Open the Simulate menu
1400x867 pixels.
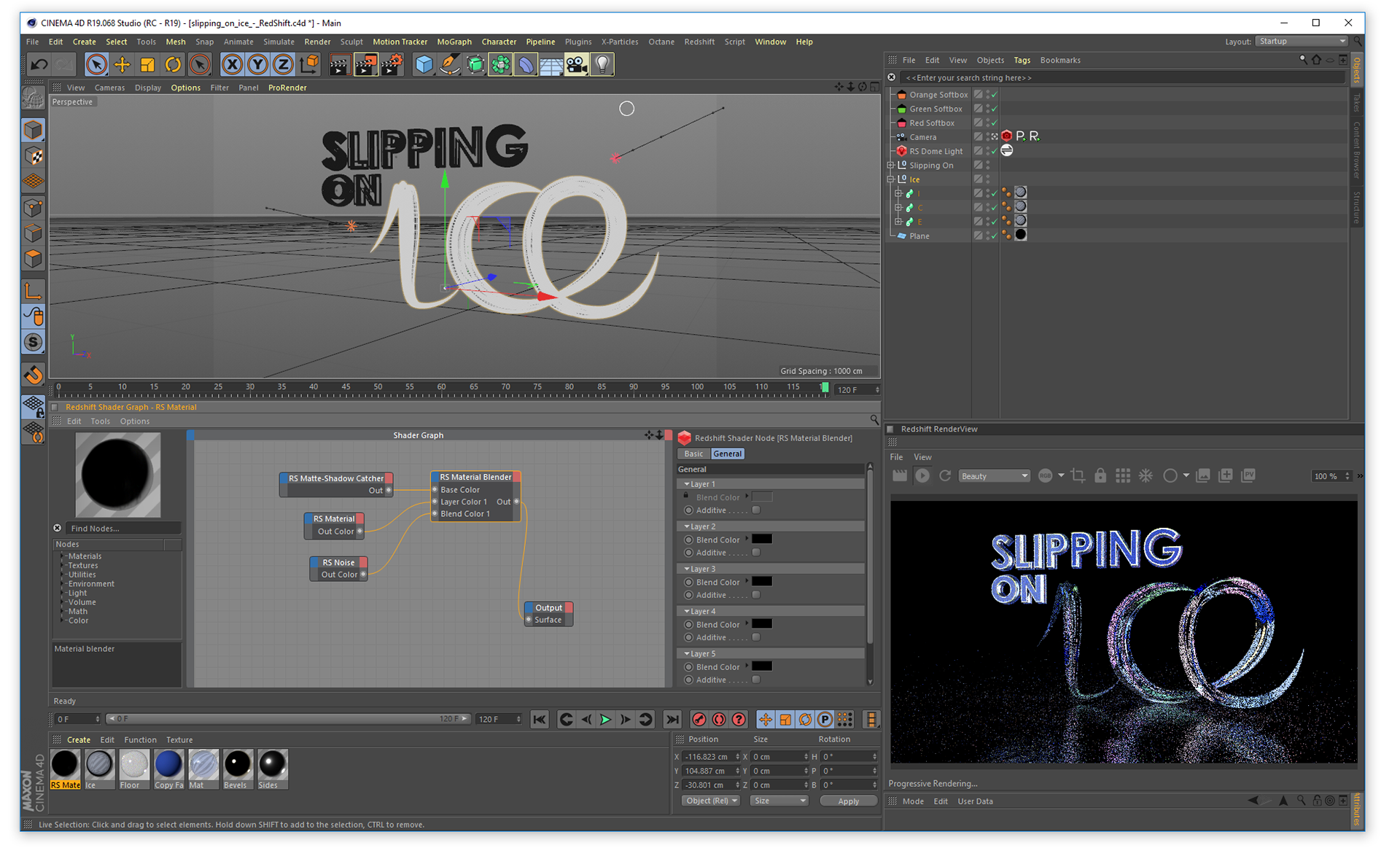[279, 42]
